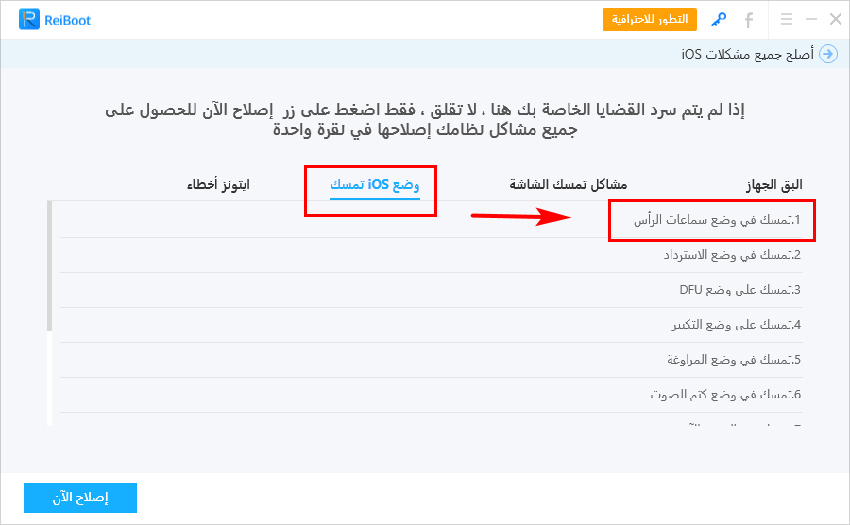Image resolution: width=850 pixels, height=525 pixels.
Task: Click the vertical scrollbar thumb of the list
Action: click(49, 266)
